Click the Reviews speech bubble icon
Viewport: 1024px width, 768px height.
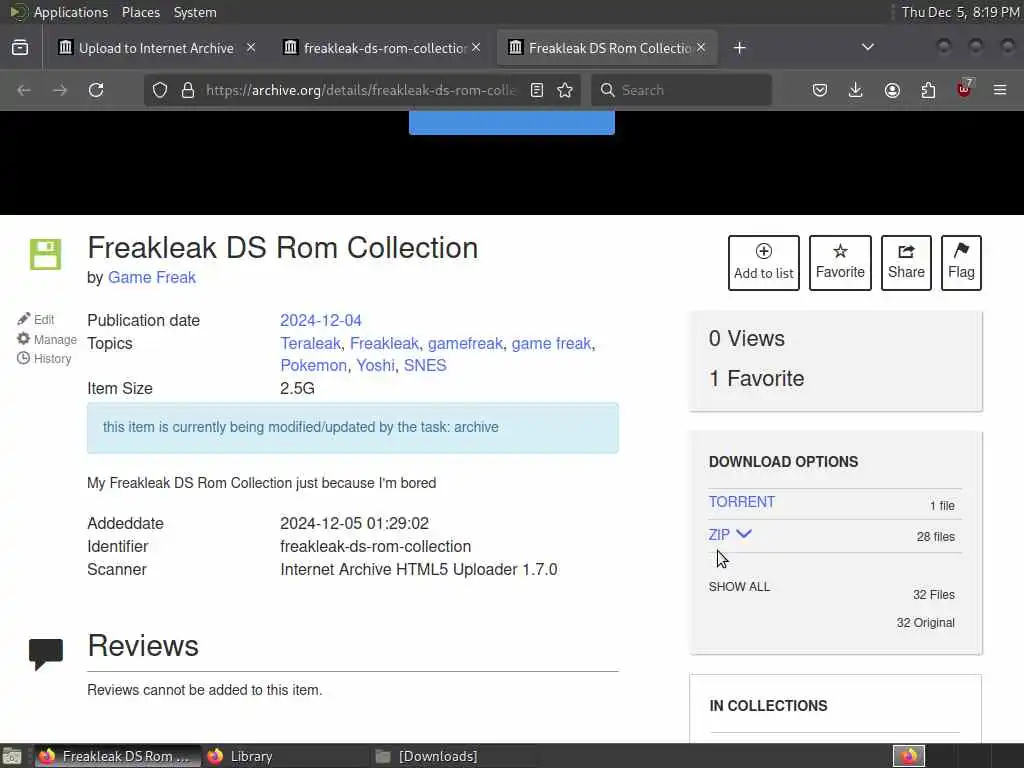coord(46,654)
